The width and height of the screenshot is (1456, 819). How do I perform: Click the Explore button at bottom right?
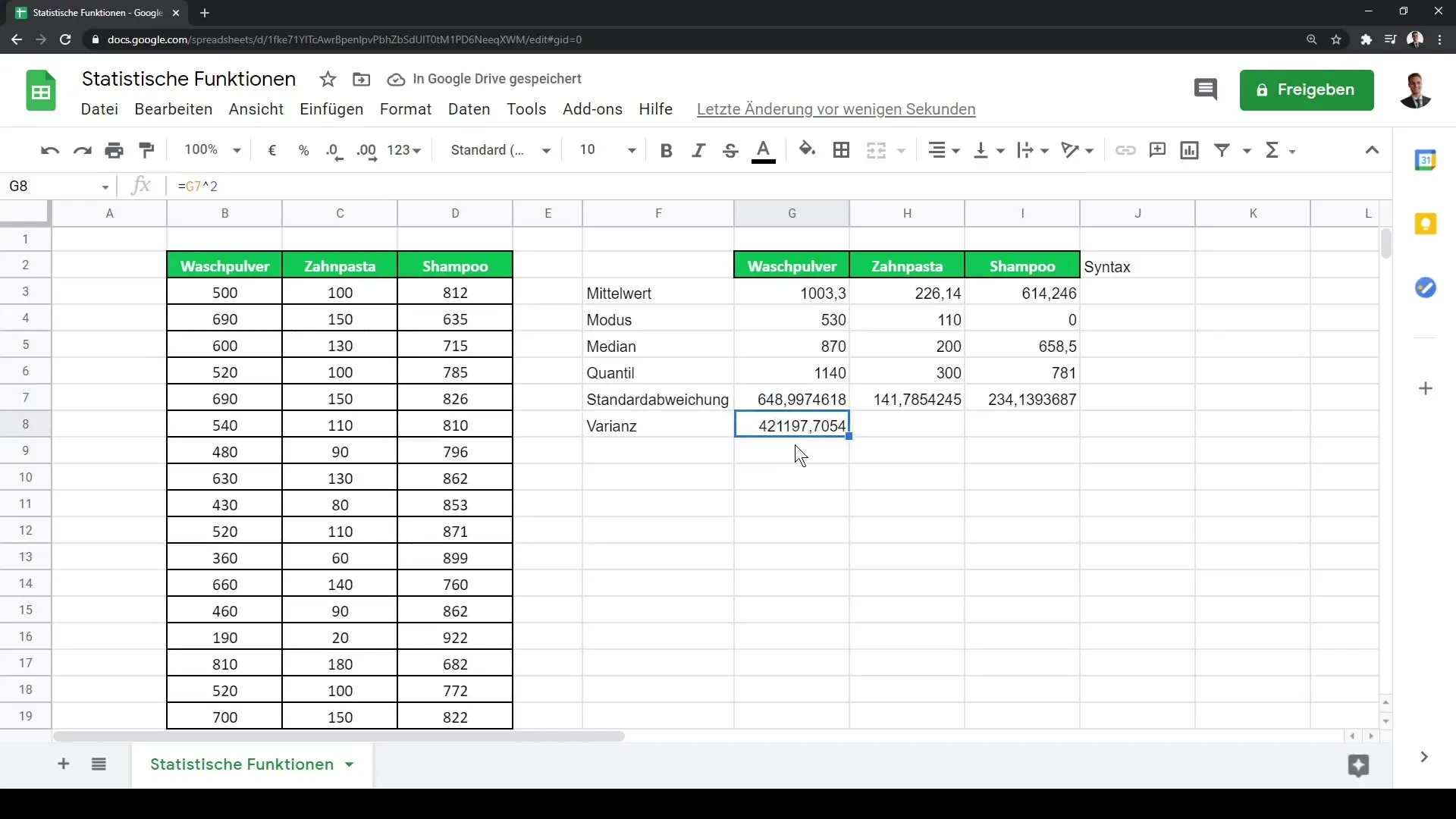(1358, 765)
